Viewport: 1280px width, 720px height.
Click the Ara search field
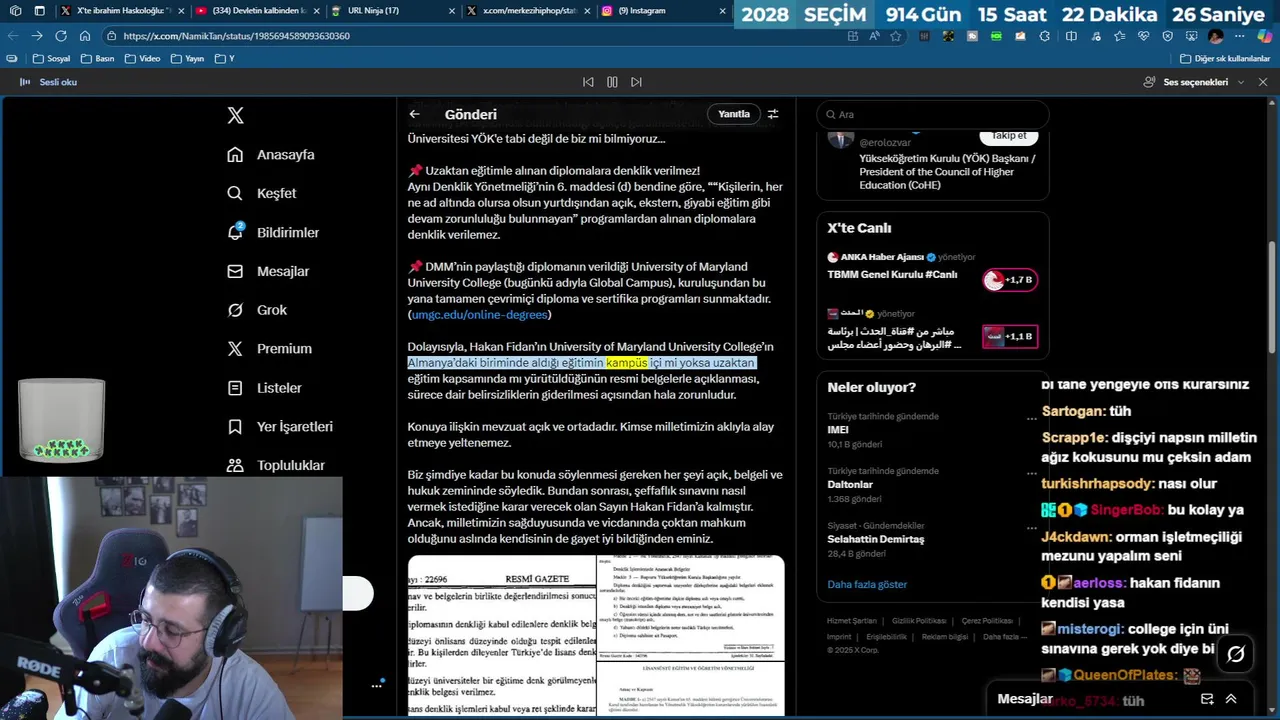pos(933,114)
